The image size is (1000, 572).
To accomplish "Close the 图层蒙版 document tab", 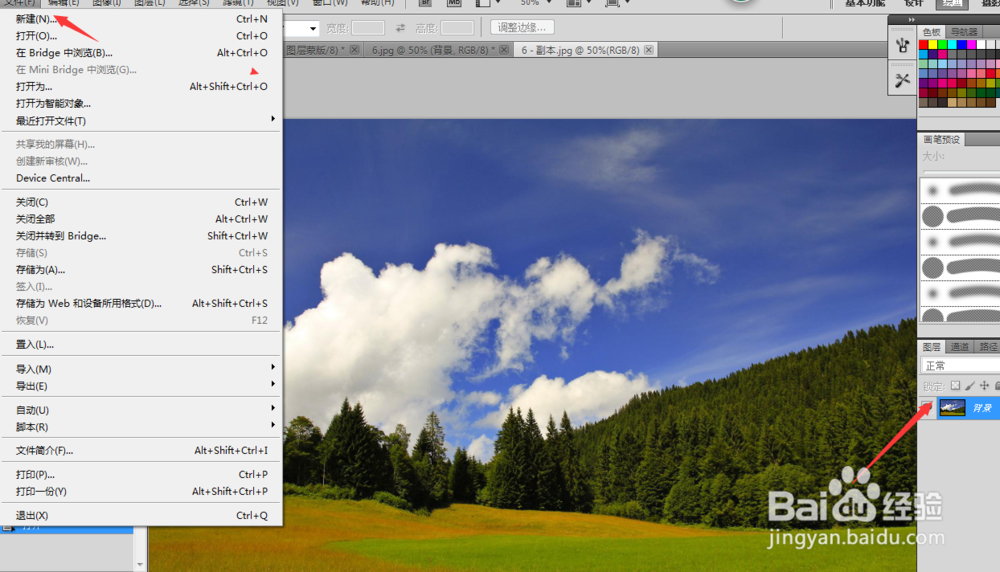I will tap(355, 50).
